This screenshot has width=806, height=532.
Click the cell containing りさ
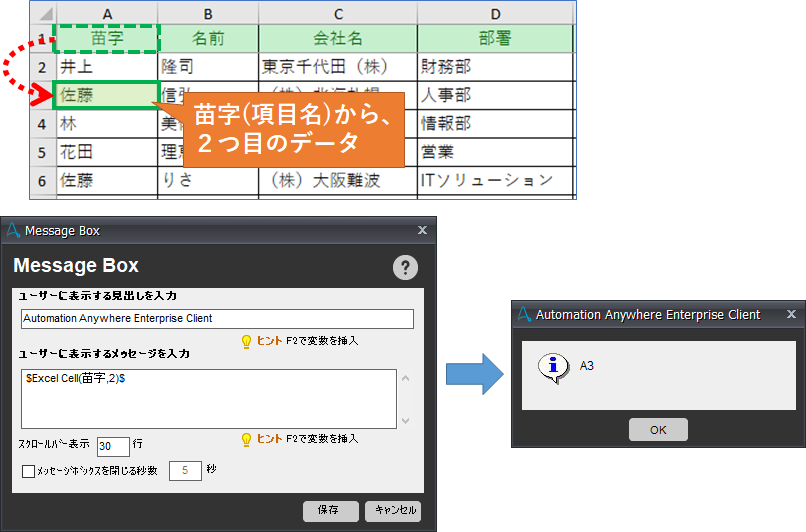pyautogui.click(x=208, y=180)
